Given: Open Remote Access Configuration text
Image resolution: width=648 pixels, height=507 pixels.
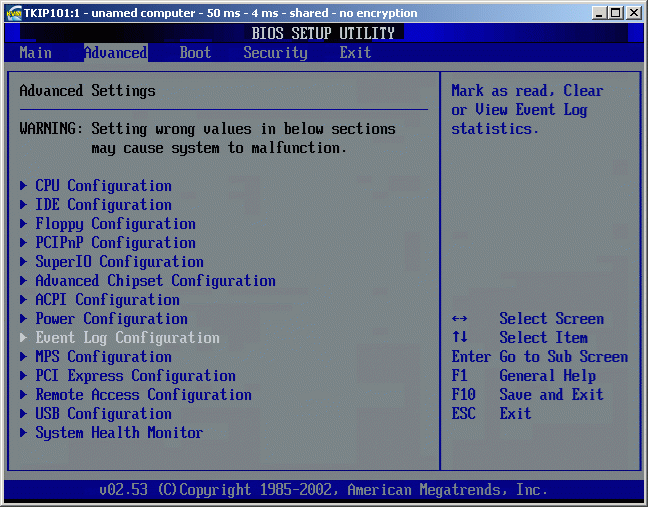Looking at the screenshot, I should click(x=143, y=395).
